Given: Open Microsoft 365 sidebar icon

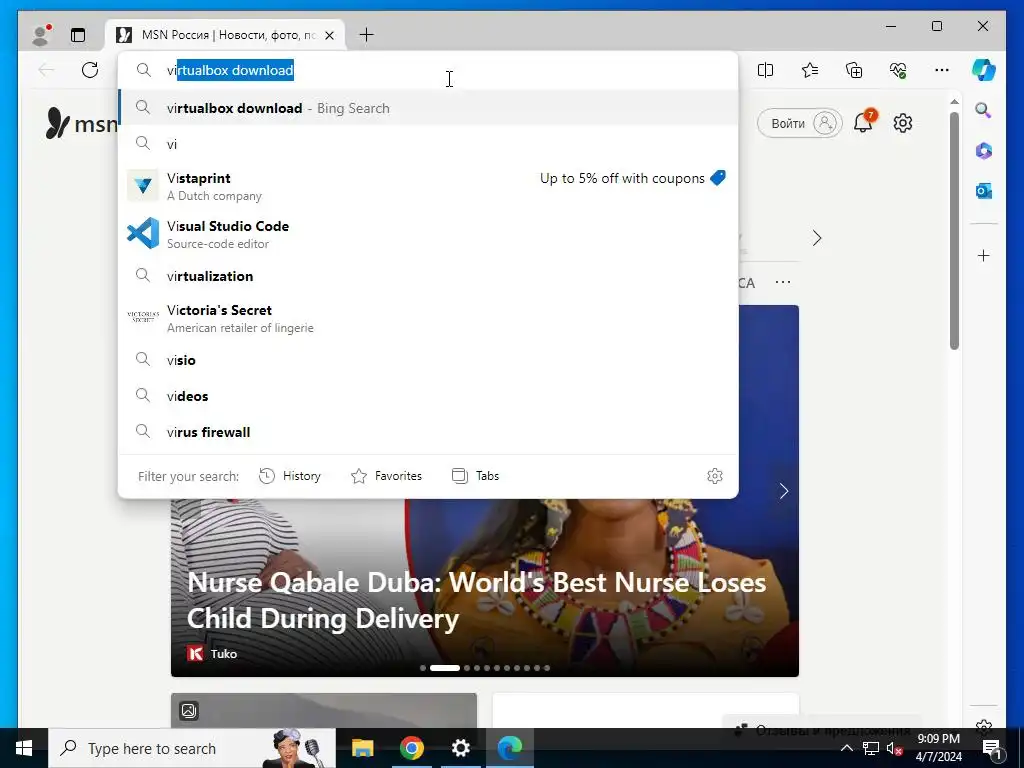Looking at the screenshot, I should [984, 151].
